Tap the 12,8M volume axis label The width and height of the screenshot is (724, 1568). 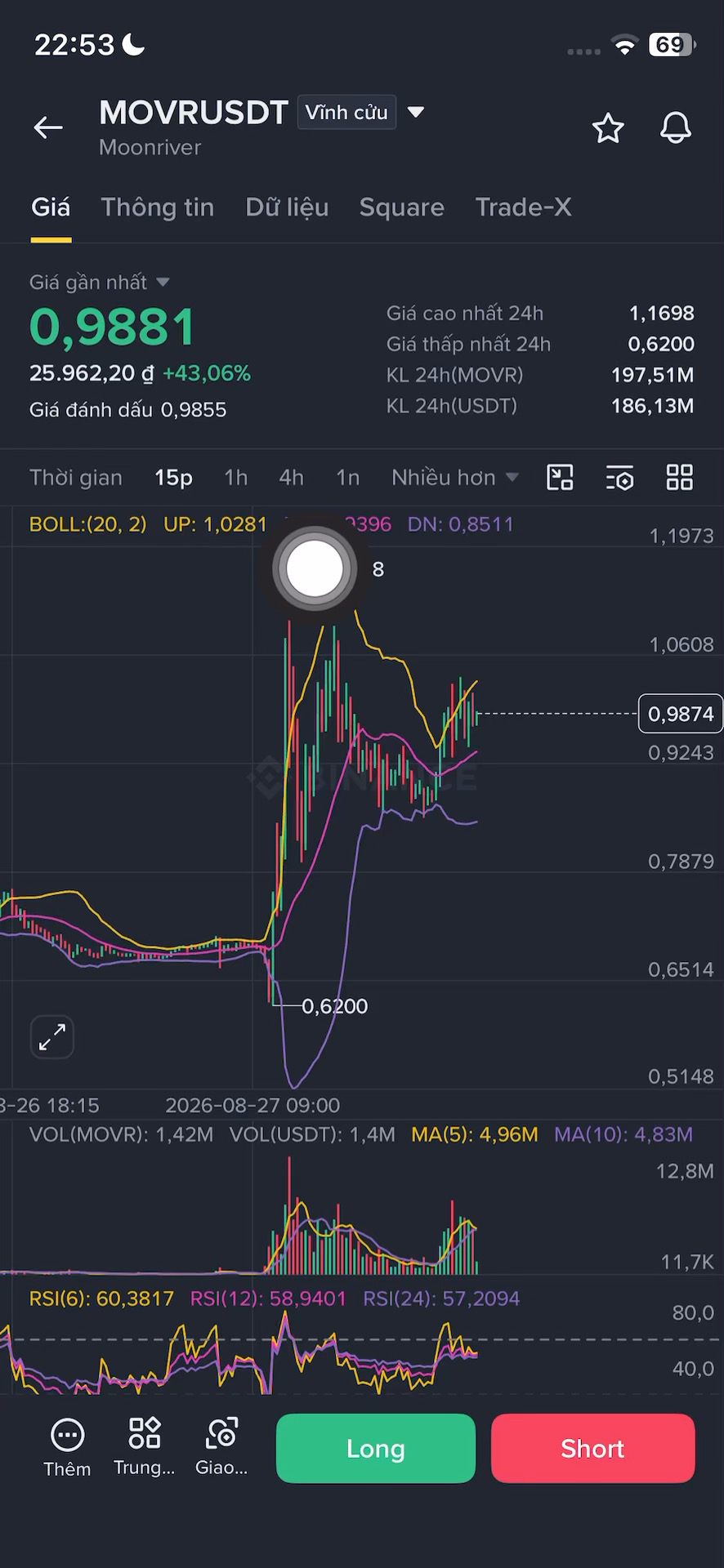(x=685, y=1171)
